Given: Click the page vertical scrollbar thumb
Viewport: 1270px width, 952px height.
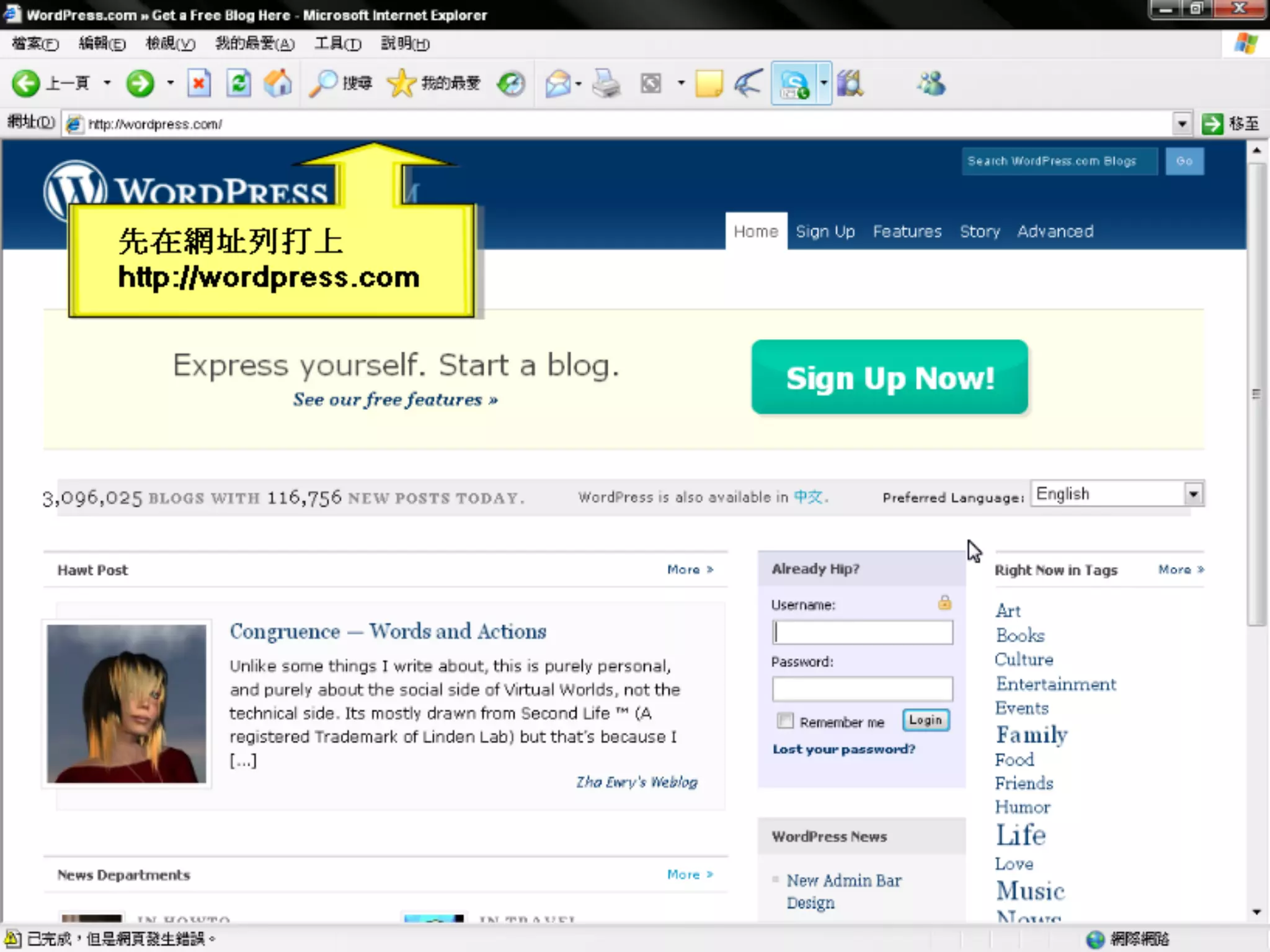Looking at the screenshot, I should [1256, 394].
